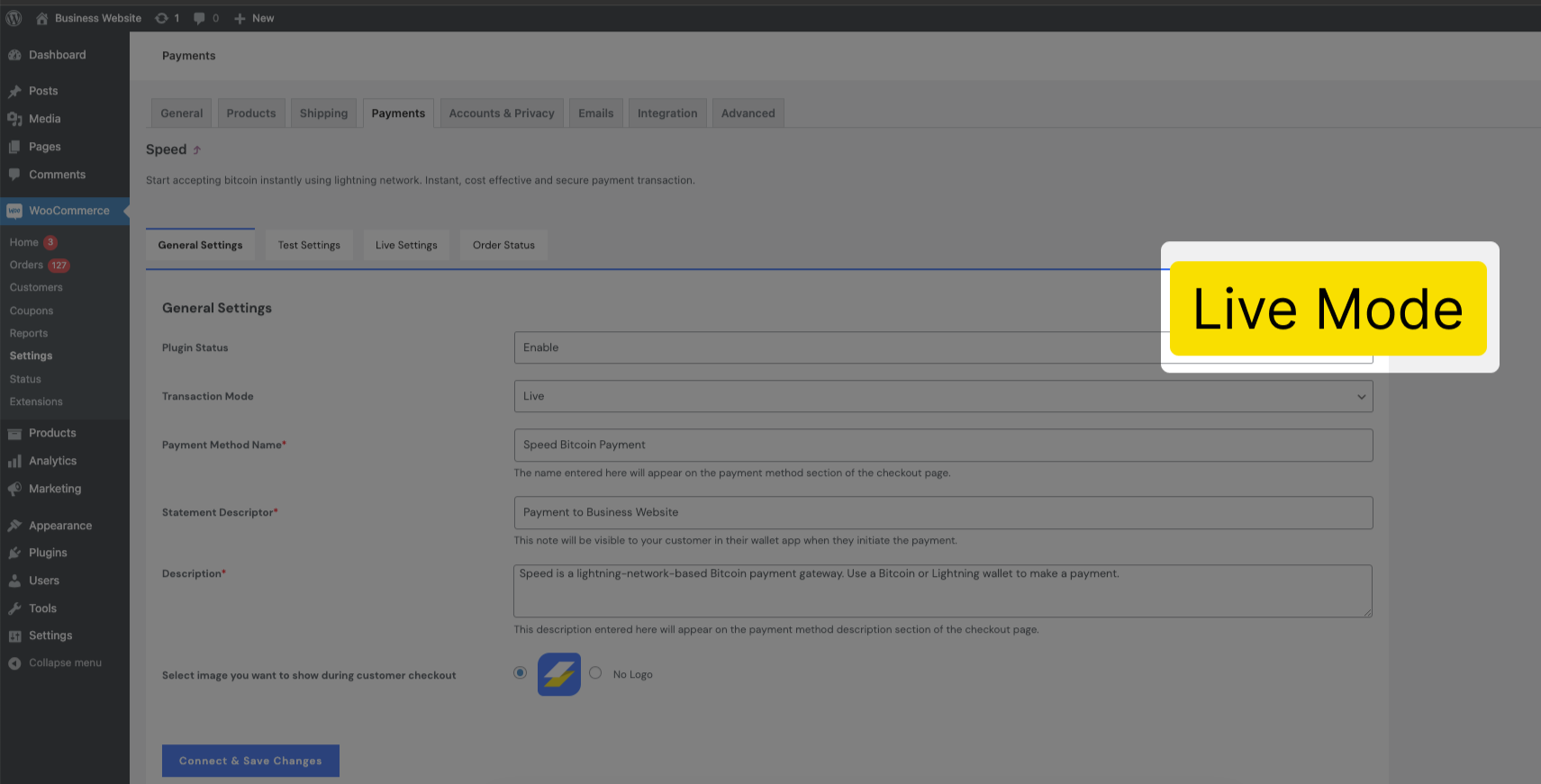Click the Marketing megaphone icon
The width and height of the screenshot is (1541, 784).
point(14,489)
